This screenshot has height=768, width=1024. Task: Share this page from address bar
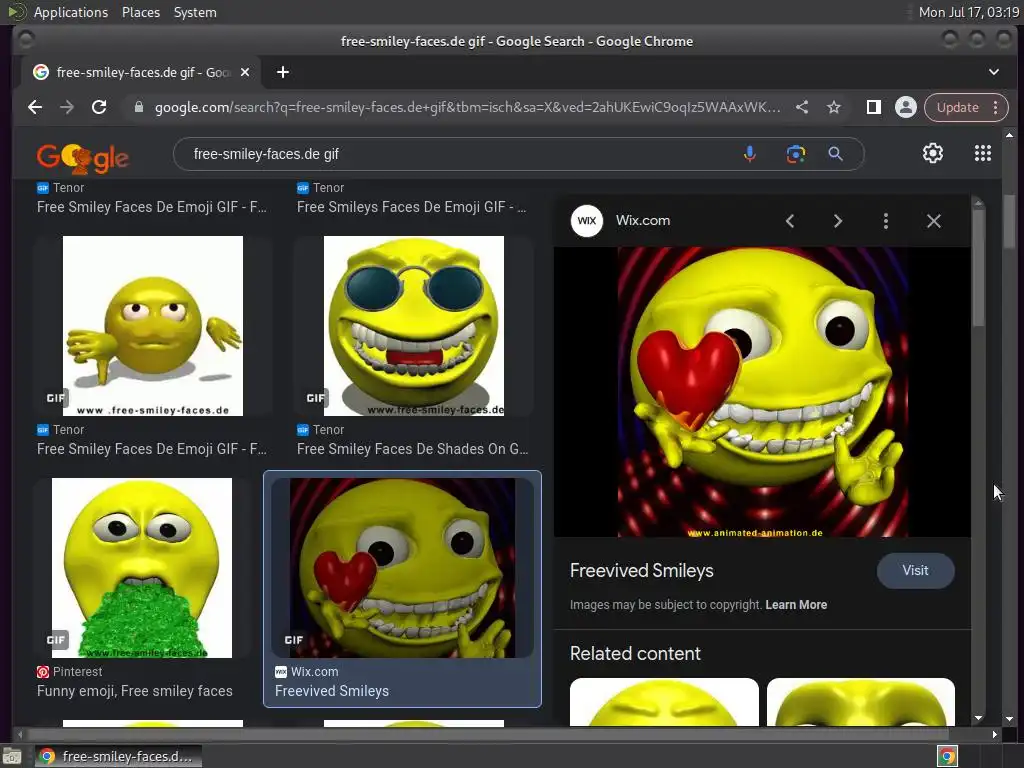click(x=802, y=107)
